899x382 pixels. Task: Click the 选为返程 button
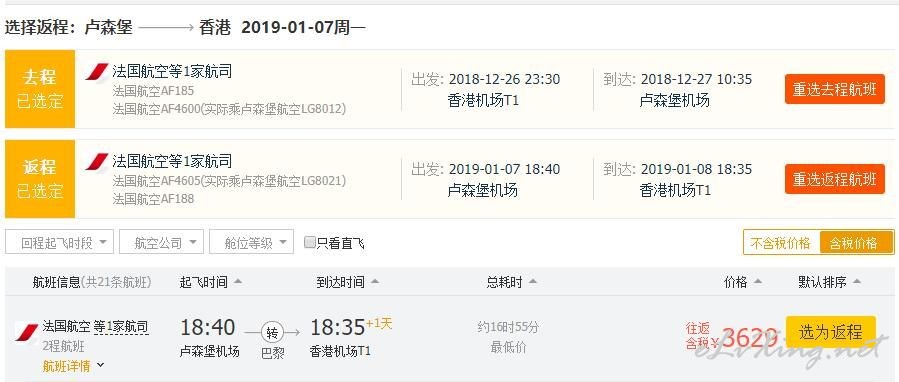tap(831, 332)
